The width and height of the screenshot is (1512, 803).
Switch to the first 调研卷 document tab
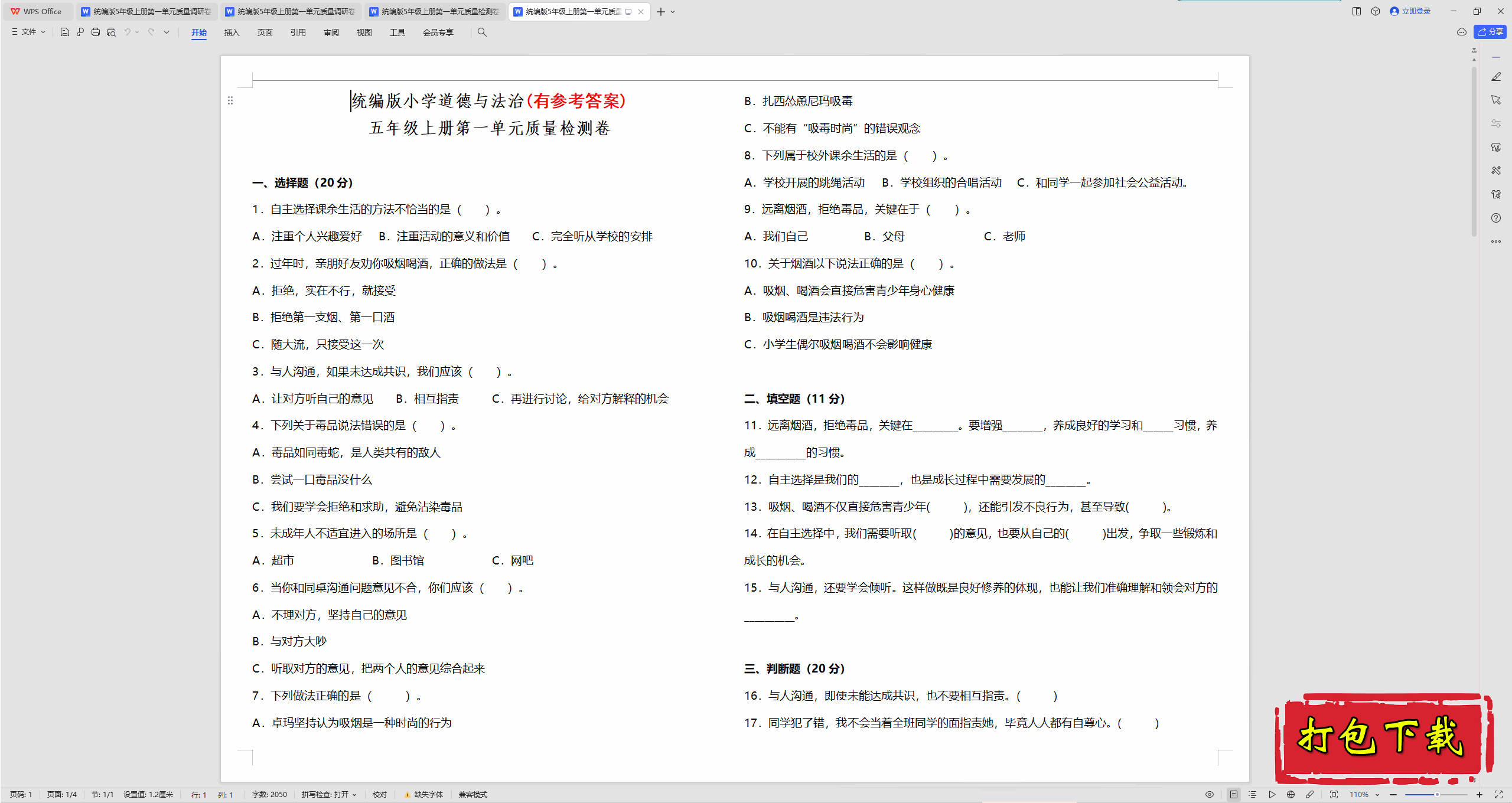coord(146,11)
